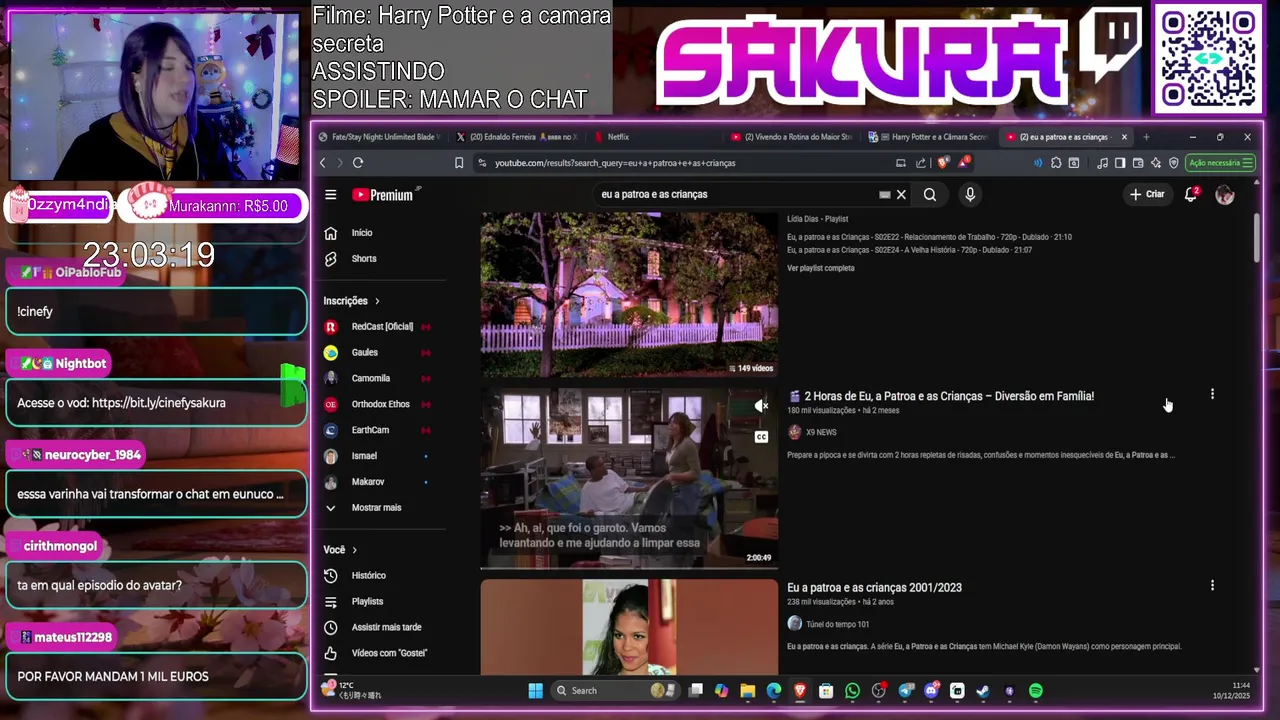Clear the YouTube search query with the X
Screen dimensions: 1280x720
tap(901, 195)
